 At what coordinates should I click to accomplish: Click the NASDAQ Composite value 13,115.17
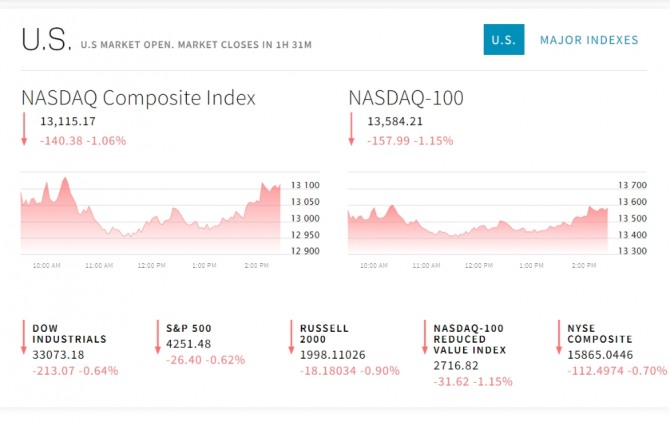coord(68,122)
